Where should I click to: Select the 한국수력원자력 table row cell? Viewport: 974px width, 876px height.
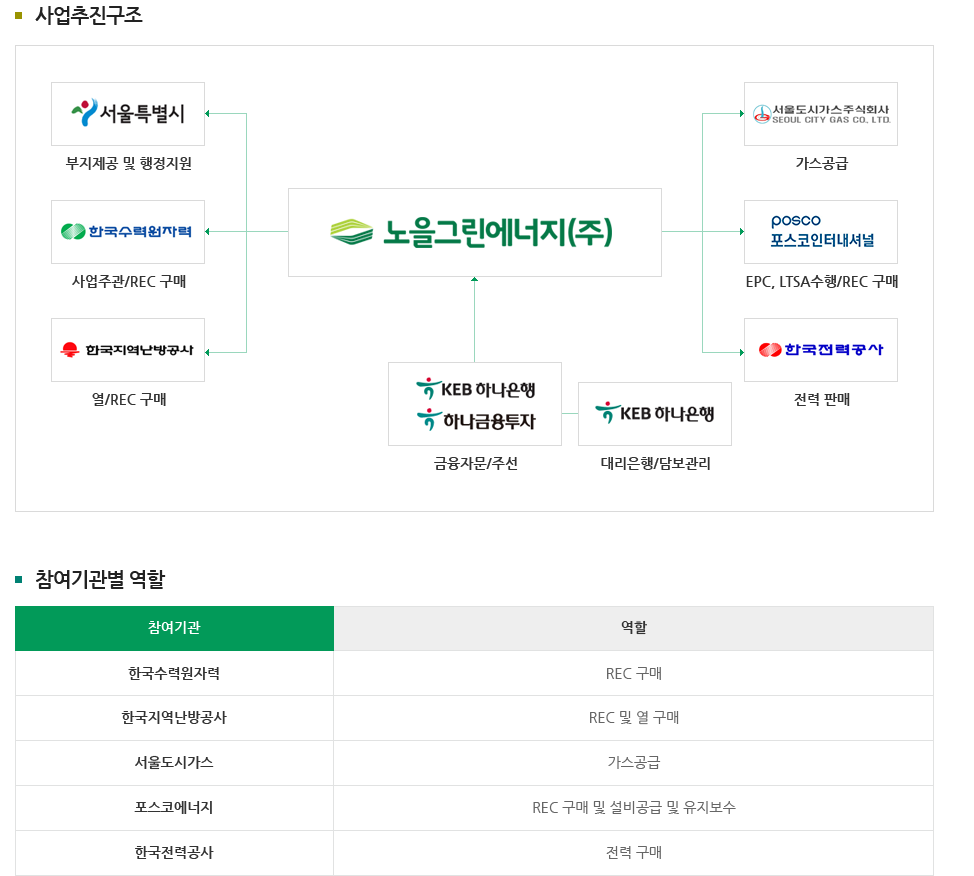(175, 673)
